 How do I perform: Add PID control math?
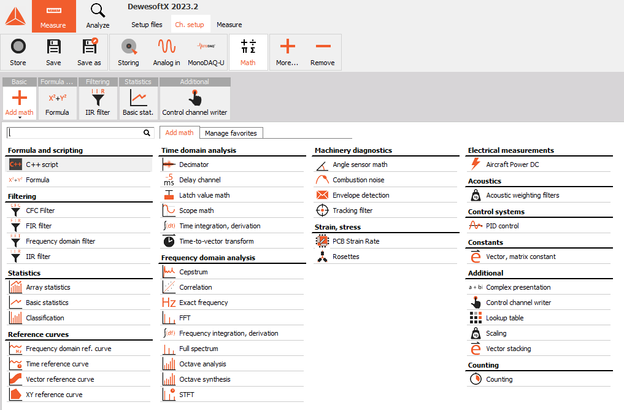(x=539, y=226)
